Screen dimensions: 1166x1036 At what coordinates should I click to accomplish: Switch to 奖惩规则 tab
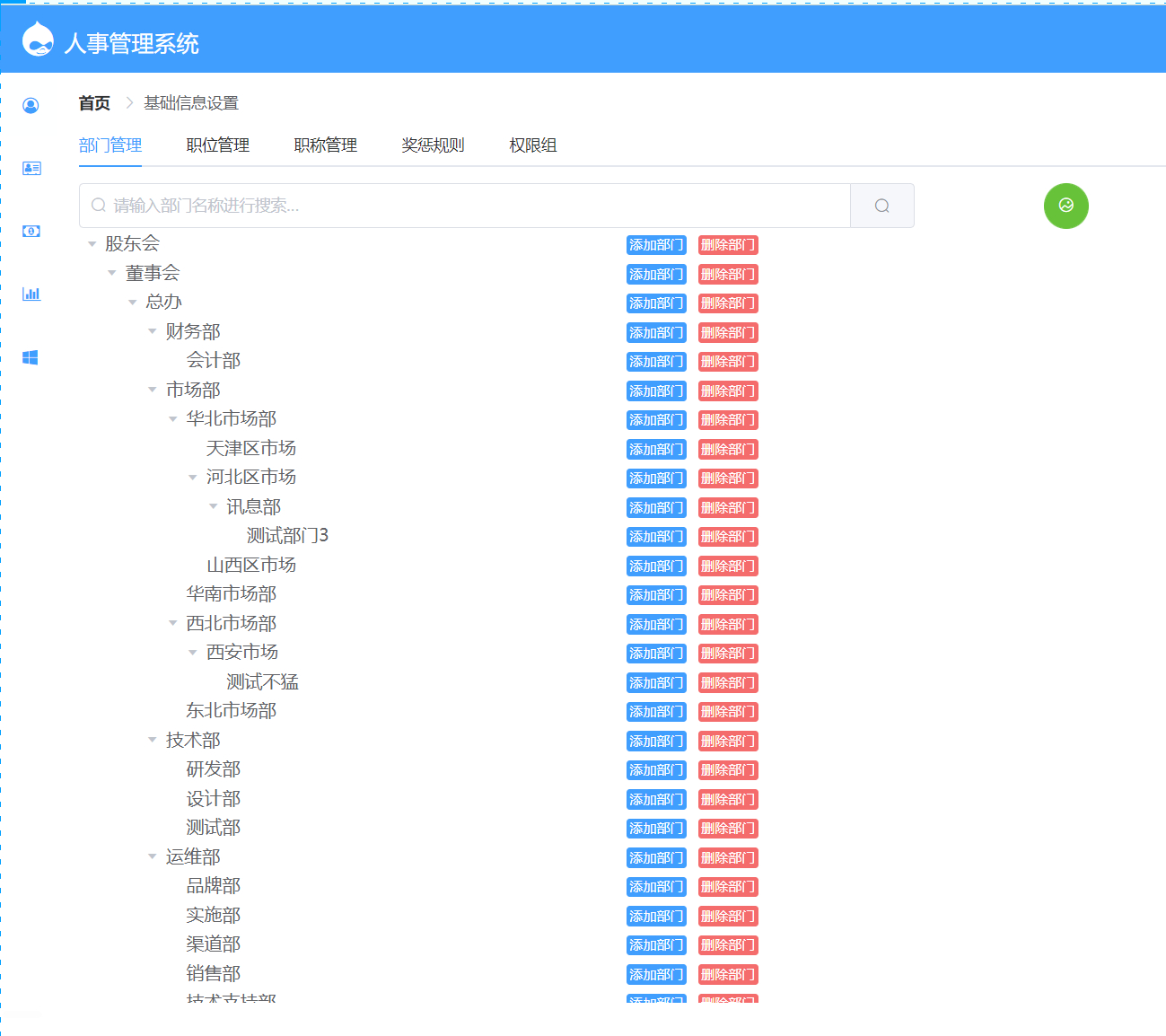click(434, 145)
